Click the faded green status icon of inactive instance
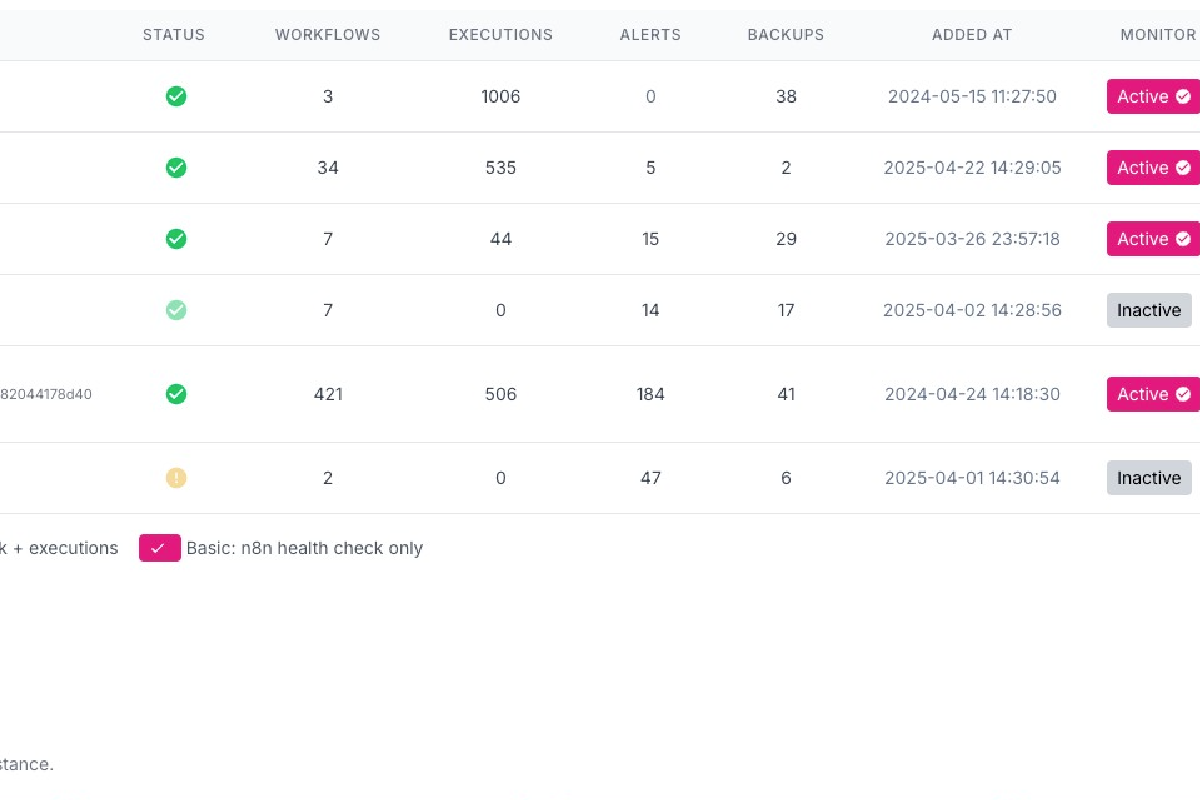Screen dimensions: 1200x800 (176, 310)
